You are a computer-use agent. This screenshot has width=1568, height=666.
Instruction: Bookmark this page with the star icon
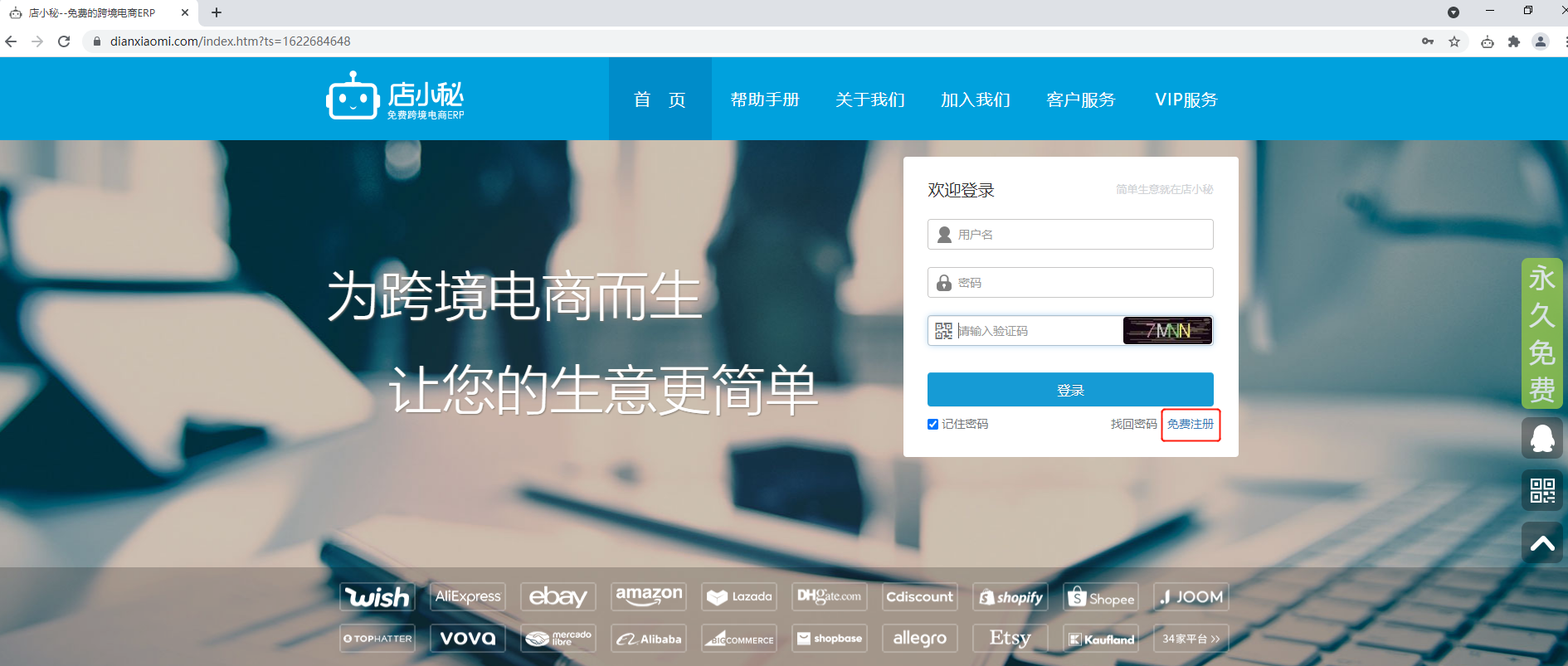click(1454, 41)
